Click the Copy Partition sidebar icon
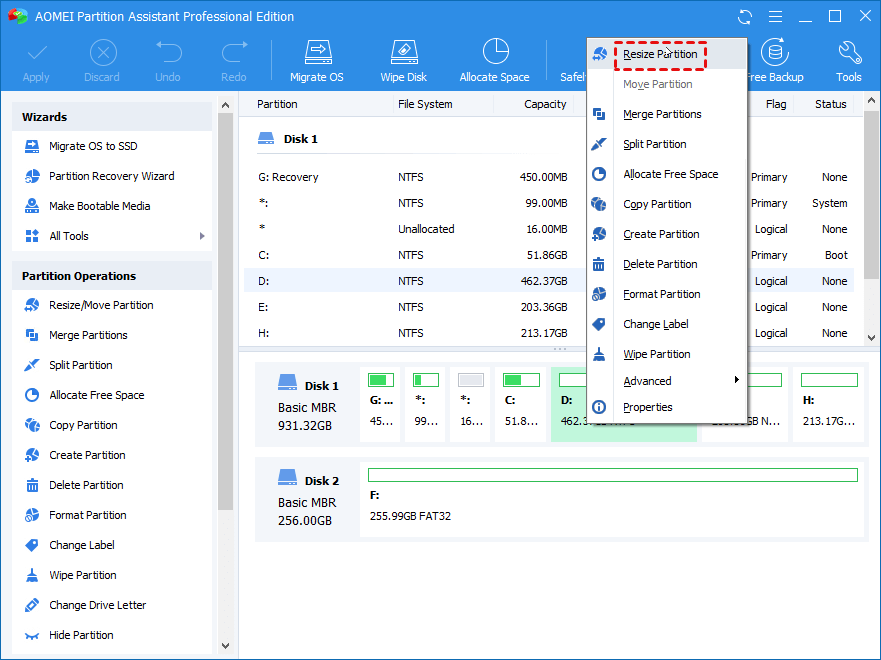The width and height of the screenshot is (881, 660). tap(32, 425)
